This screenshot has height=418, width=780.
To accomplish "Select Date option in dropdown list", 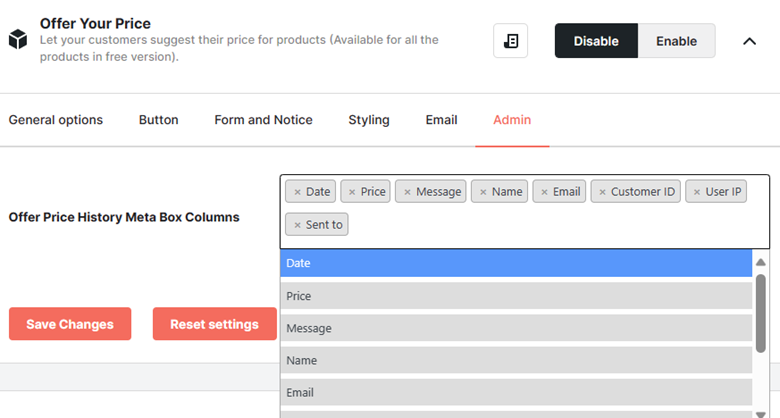I will (516, 263).
